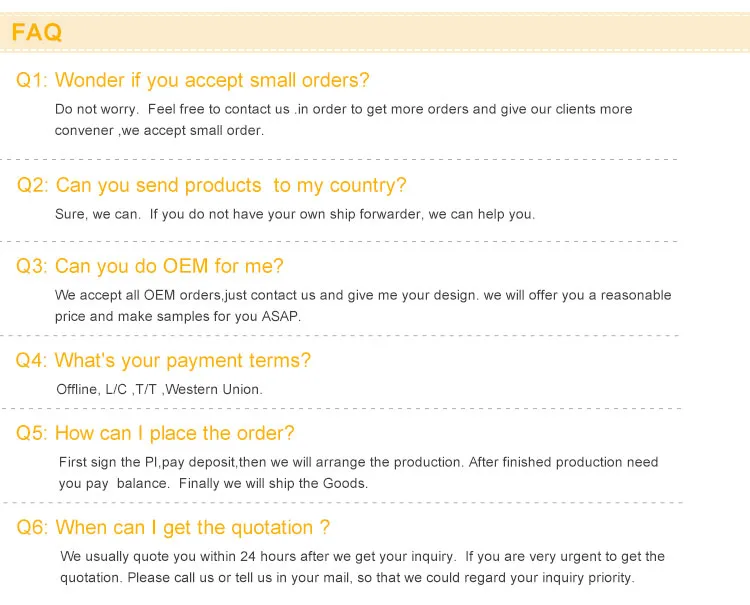Click the answer starting "Sure, we can."

click(x=295, y=214)
